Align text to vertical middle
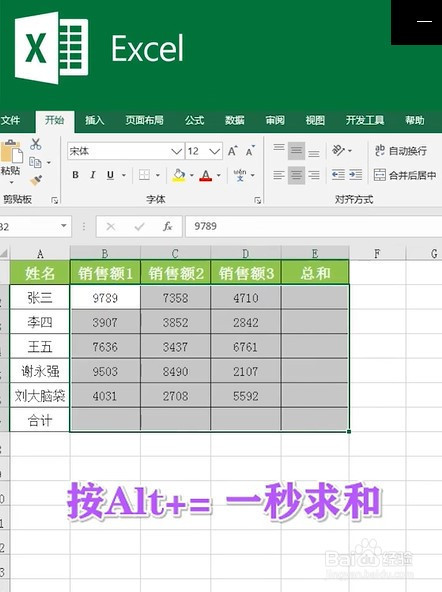This screenshot has height=592, width=442. click(x=296, y=151)
